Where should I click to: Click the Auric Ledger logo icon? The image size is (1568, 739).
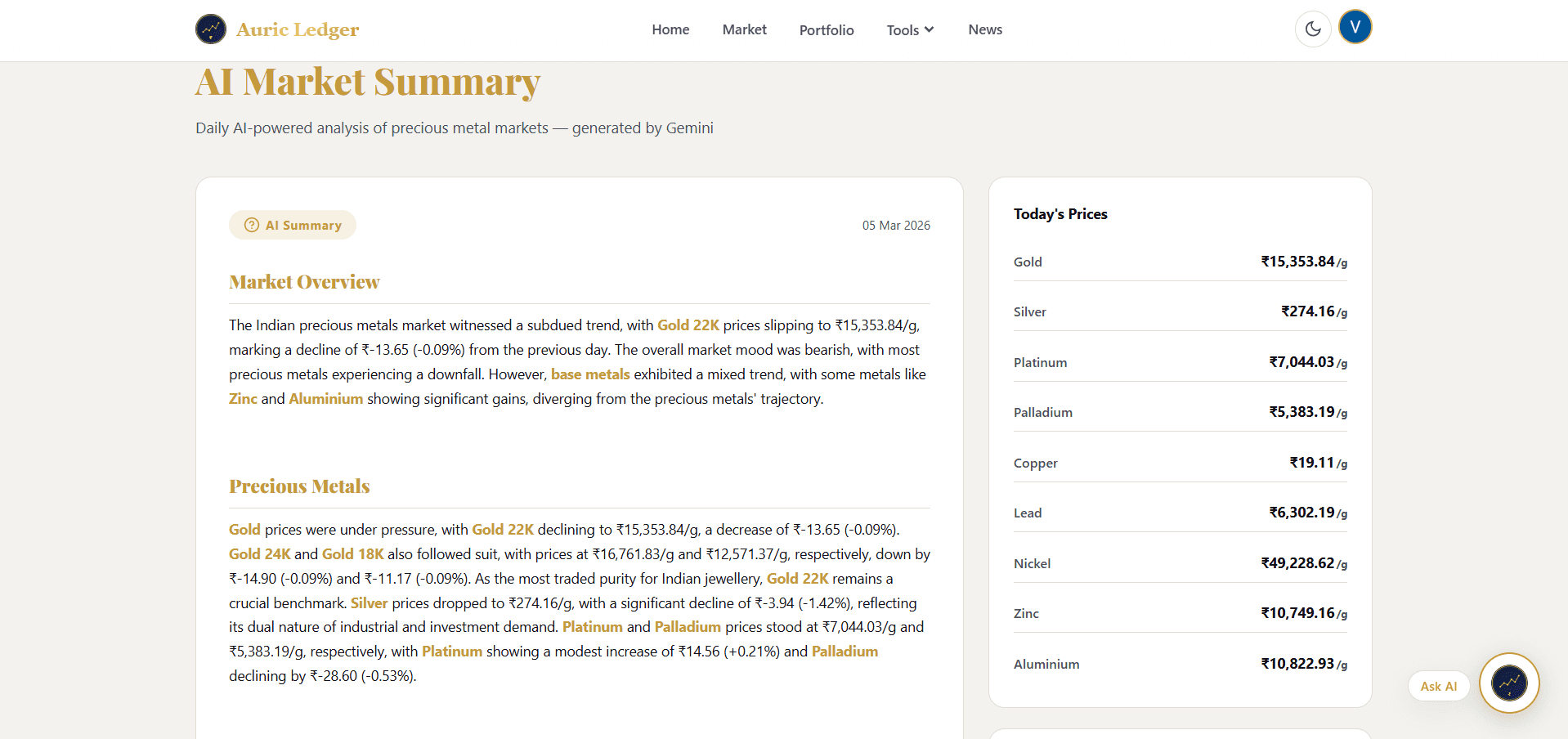point(211,29)
